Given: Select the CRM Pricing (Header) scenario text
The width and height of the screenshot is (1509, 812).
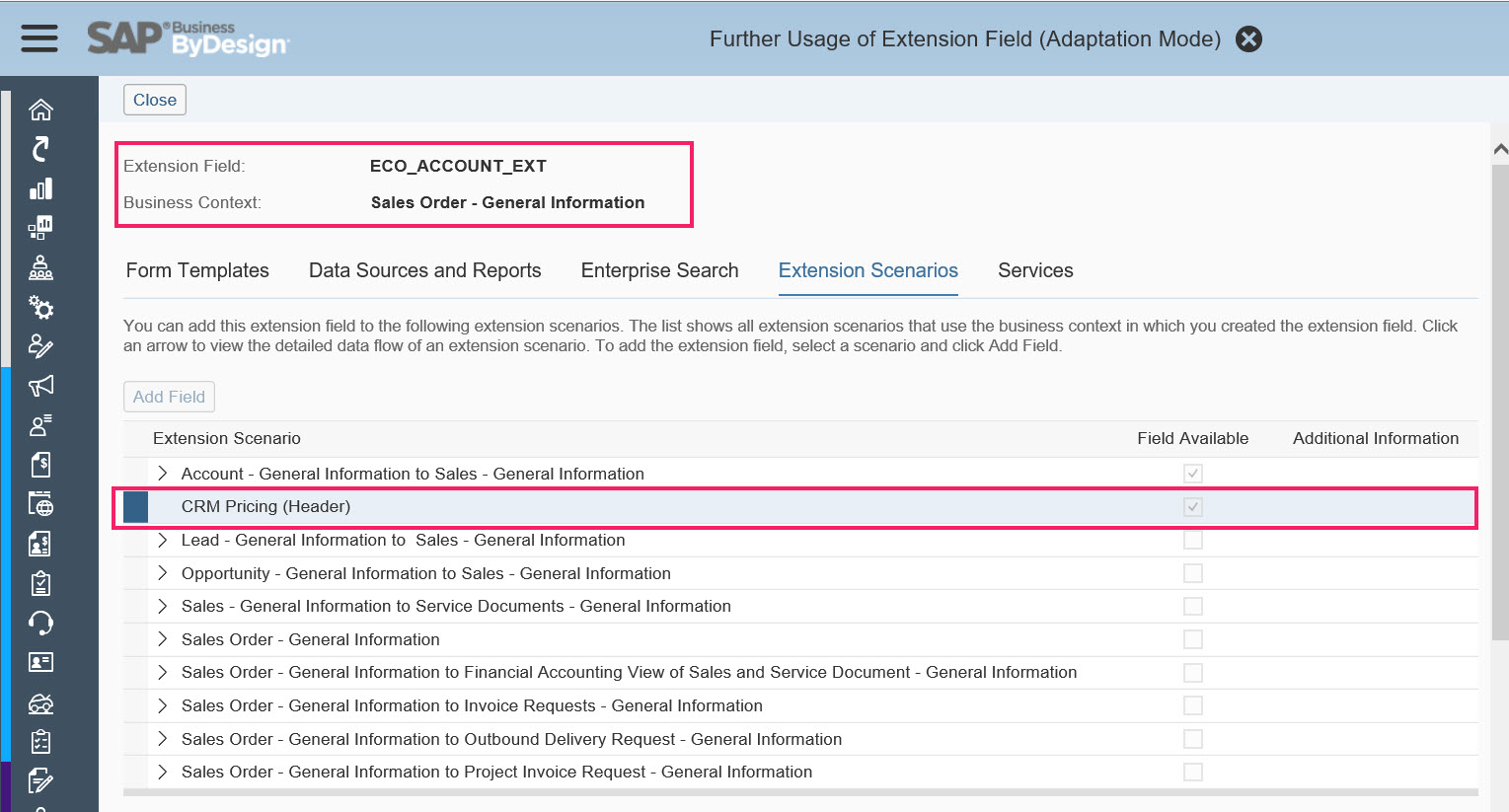Looking at the screenshot, I should click(x=265, y=506).
